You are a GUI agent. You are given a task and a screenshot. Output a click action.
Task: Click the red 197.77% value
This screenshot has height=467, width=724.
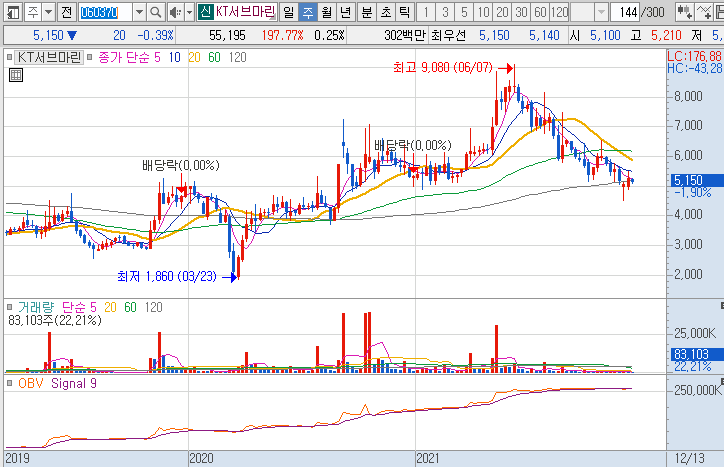[282, 35]
